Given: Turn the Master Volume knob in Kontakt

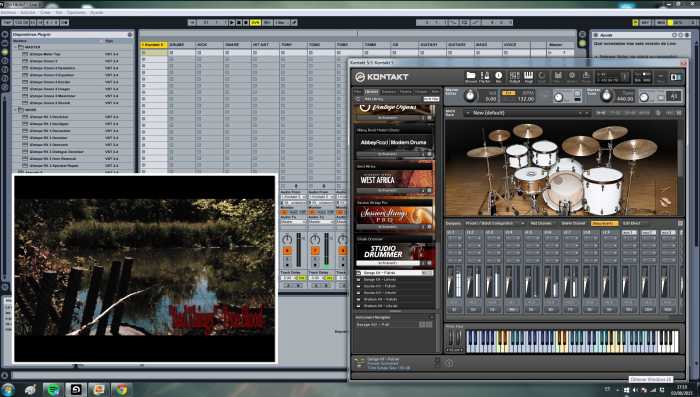Looking at the screenshot, I should [x=470, y=96].
